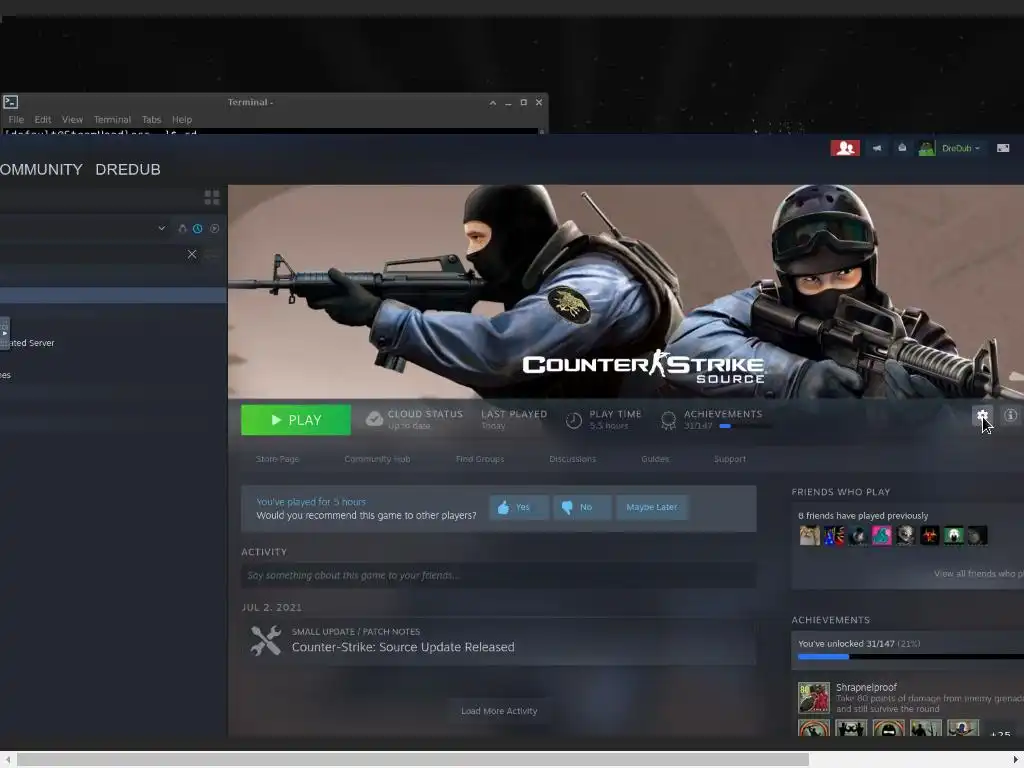Click the skull friend avatar
Image resolution: width=1024 pixels, height=768 pixels.
(905, 536)
